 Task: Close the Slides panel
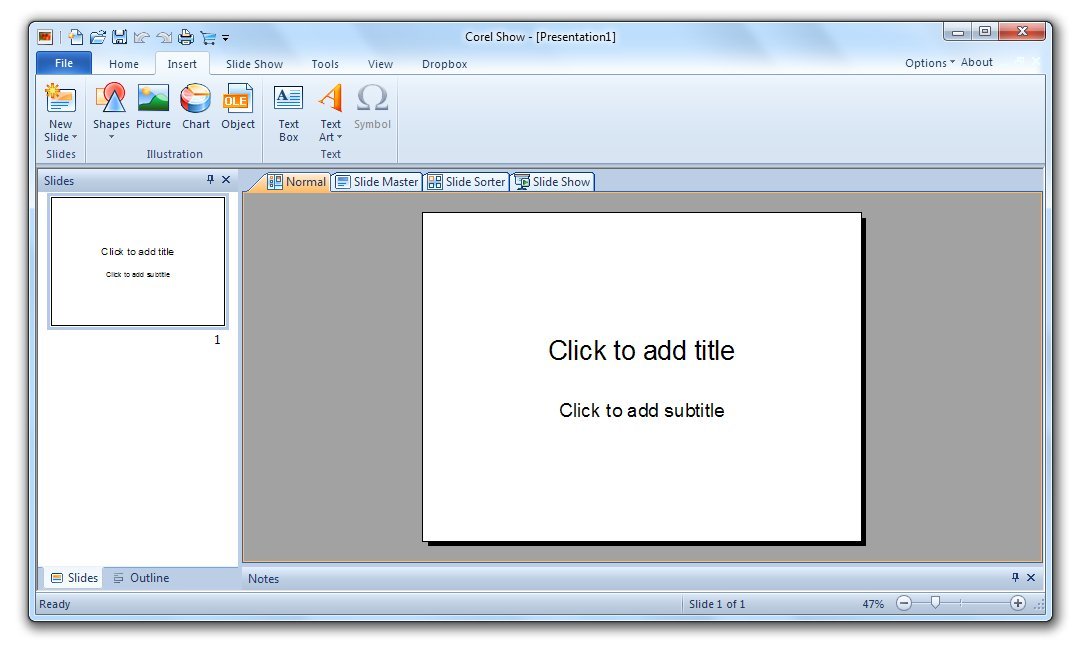click(x=226, y=180)
